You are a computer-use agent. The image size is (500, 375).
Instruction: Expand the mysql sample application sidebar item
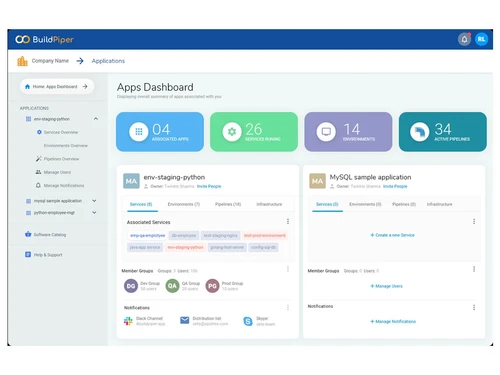[94, 201]
